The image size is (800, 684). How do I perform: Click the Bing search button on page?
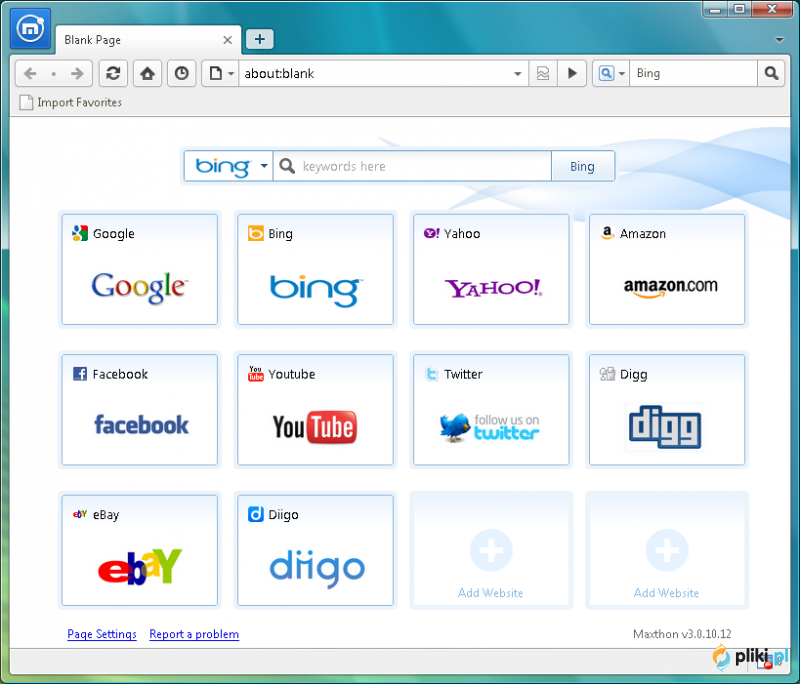583,166
